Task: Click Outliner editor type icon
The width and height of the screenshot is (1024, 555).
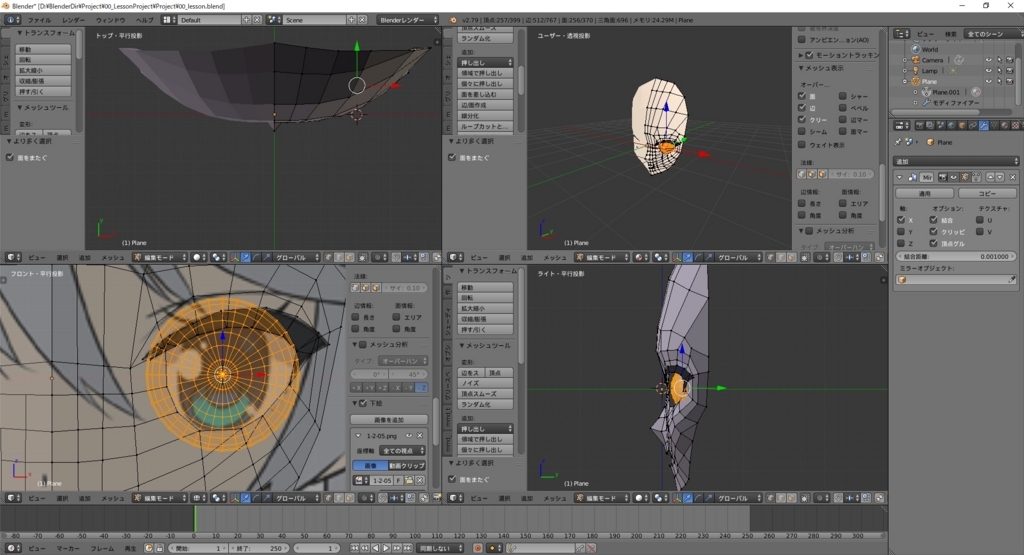Action: pyautogui.click(x=902, y=33)
